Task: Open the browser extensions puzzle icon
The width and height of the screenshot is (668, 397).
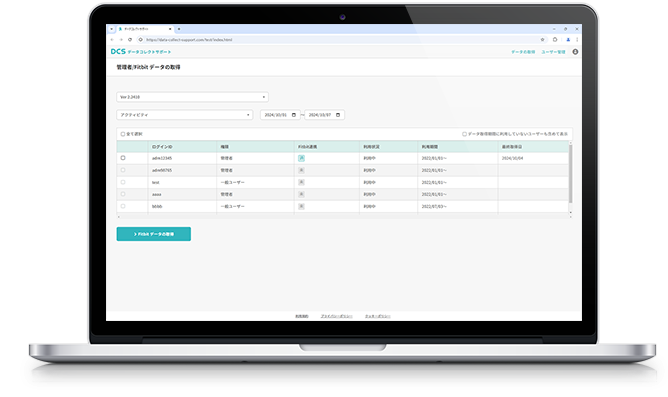Action: pos(555,40)
